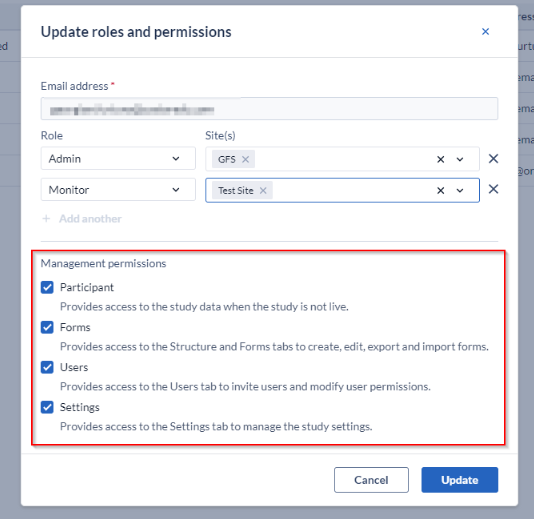Toggle the Settings permission checkbox
Image resolution: width=534 pixels, height=519 pixels.
(47, 407)
